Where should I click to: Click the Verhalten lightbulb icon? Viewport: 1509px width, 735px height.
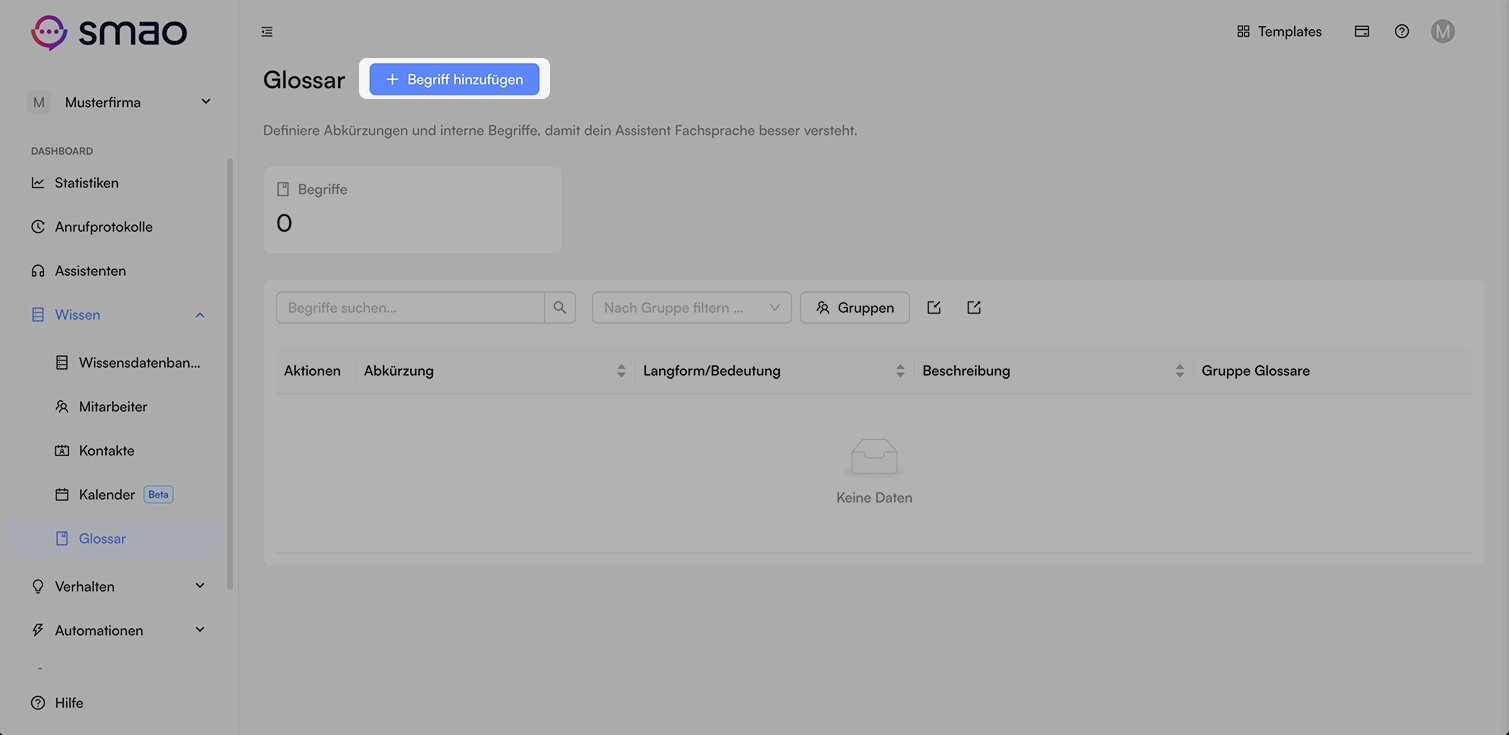click(38, 587)
